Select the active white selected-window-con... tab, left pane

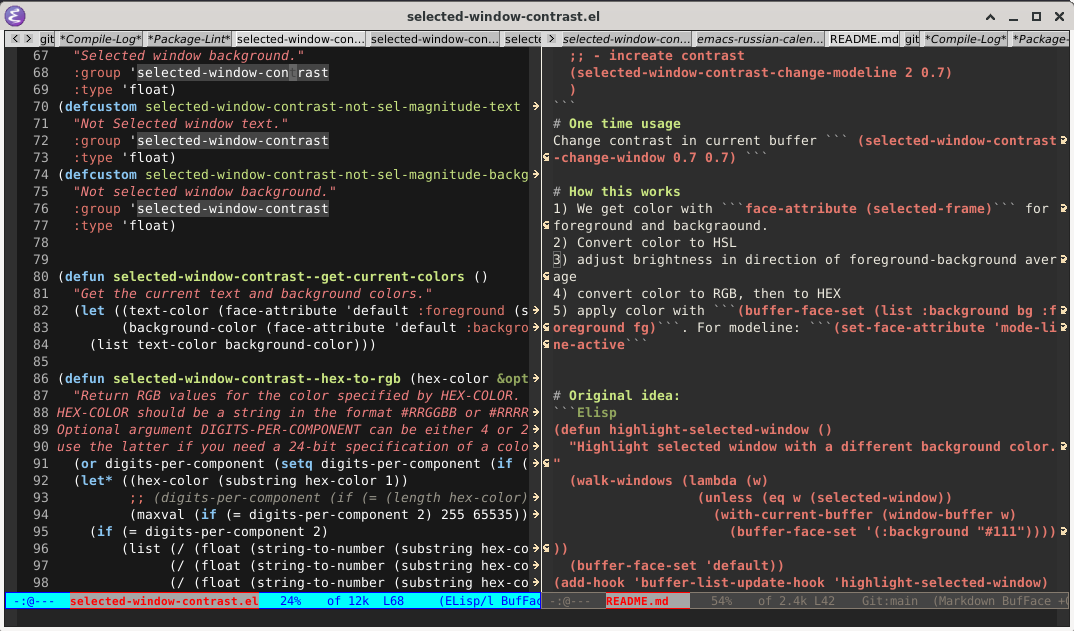[300, 39]
